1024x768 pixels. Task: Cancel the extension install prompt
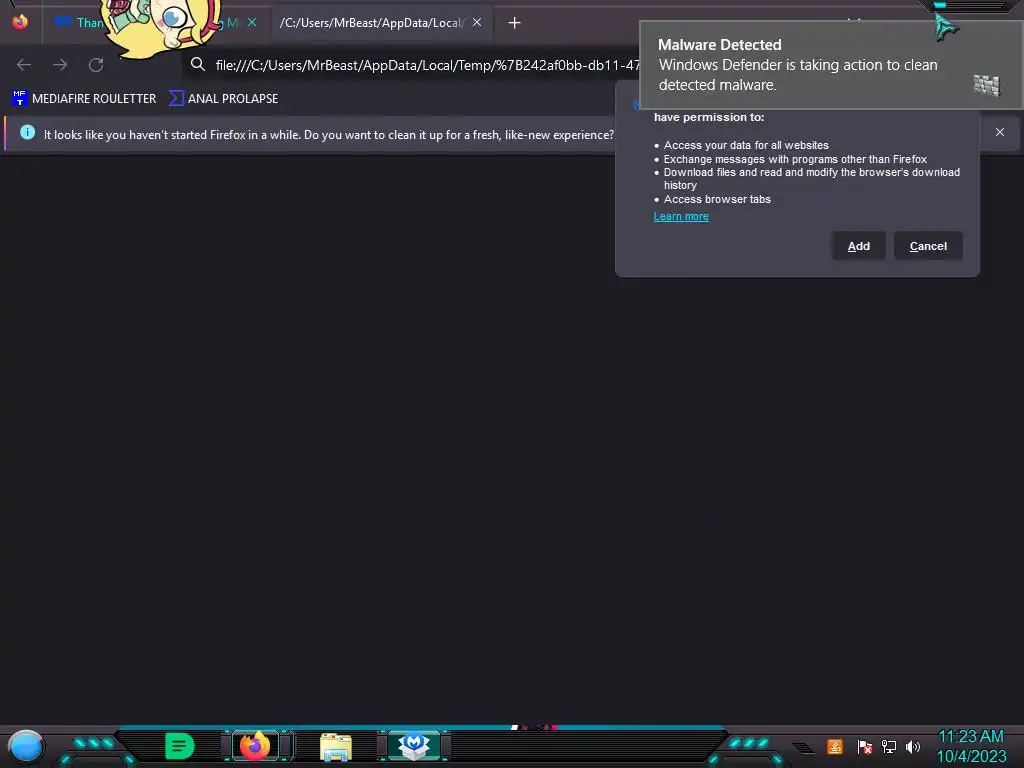pos(928,246)
